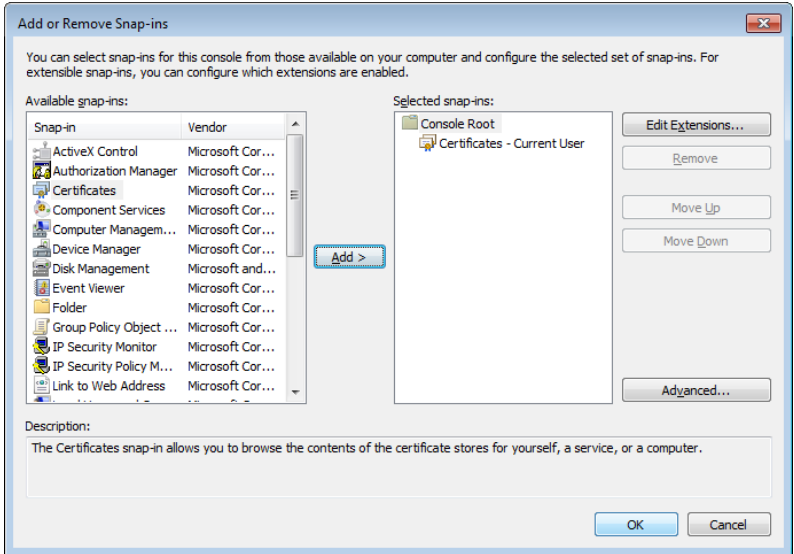Viewport: 794px width, 554px height.
Task: Click vendor cell for ActiveX Control
Action: 231,151
